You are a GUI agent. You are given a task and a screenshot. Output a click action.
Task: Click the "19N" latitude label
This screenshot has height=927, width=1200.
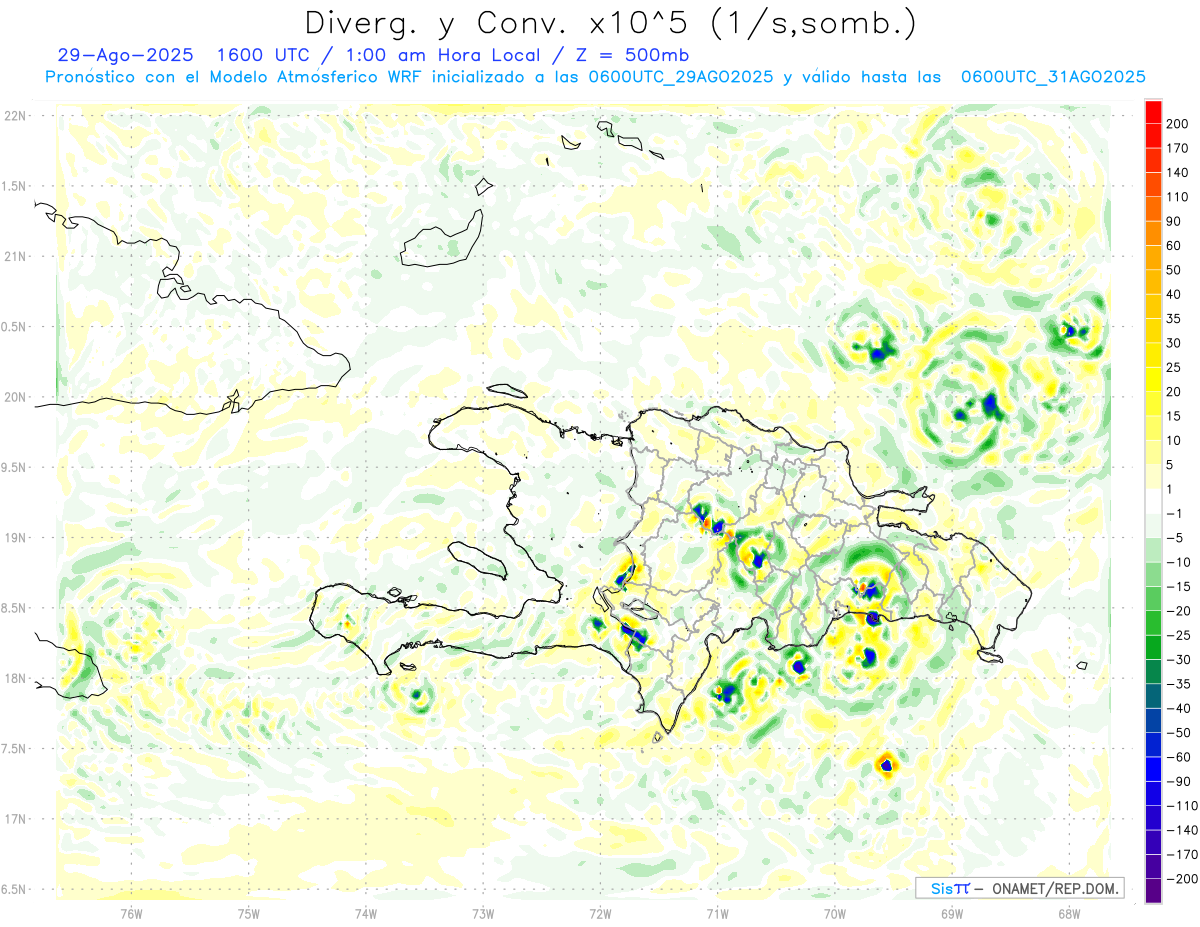click(14, 538)
